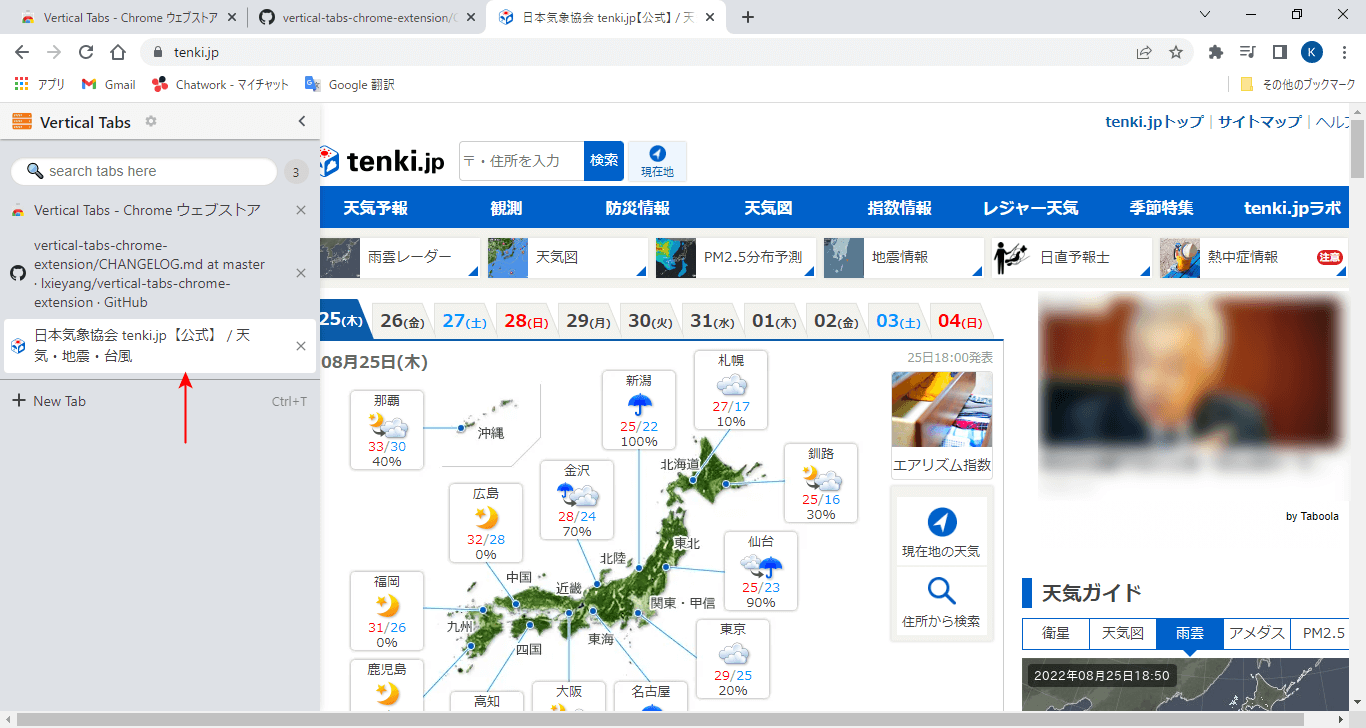Screen dimensions: 1366x728
Task: Open 天気予報 menu
Action: tap(376, 208)
